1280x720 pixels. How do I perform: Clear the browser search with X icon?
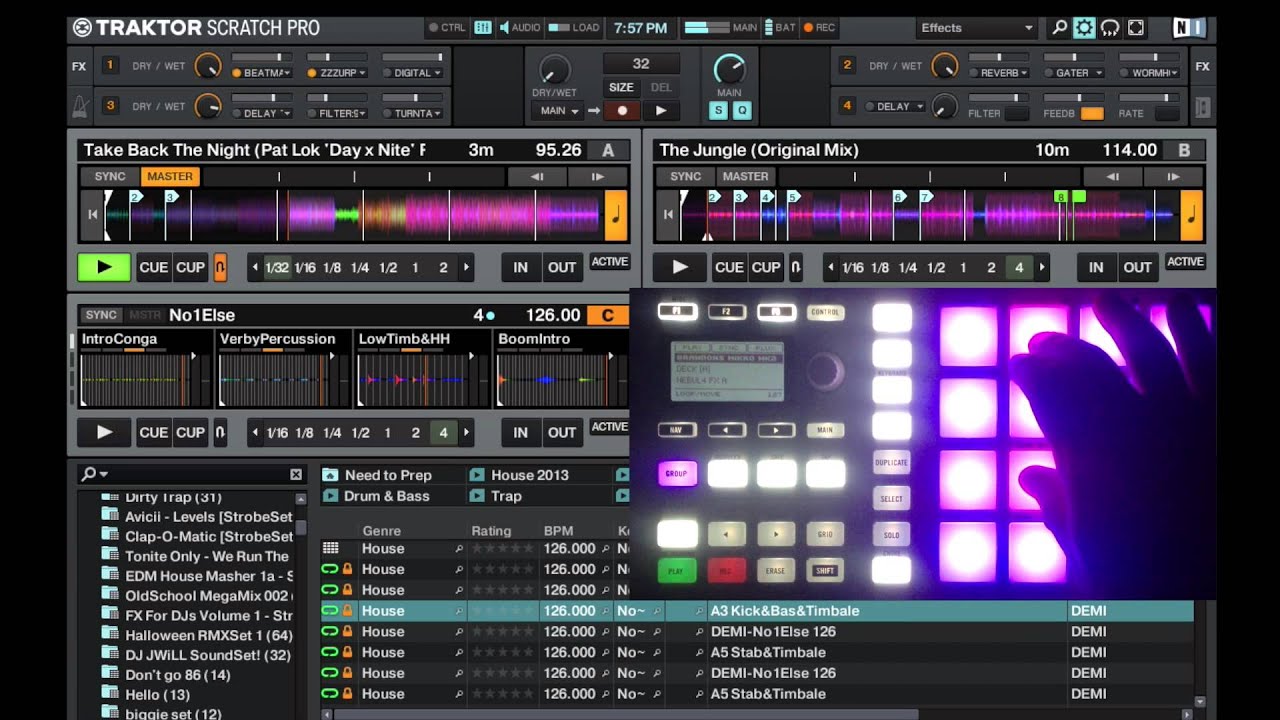296,474
